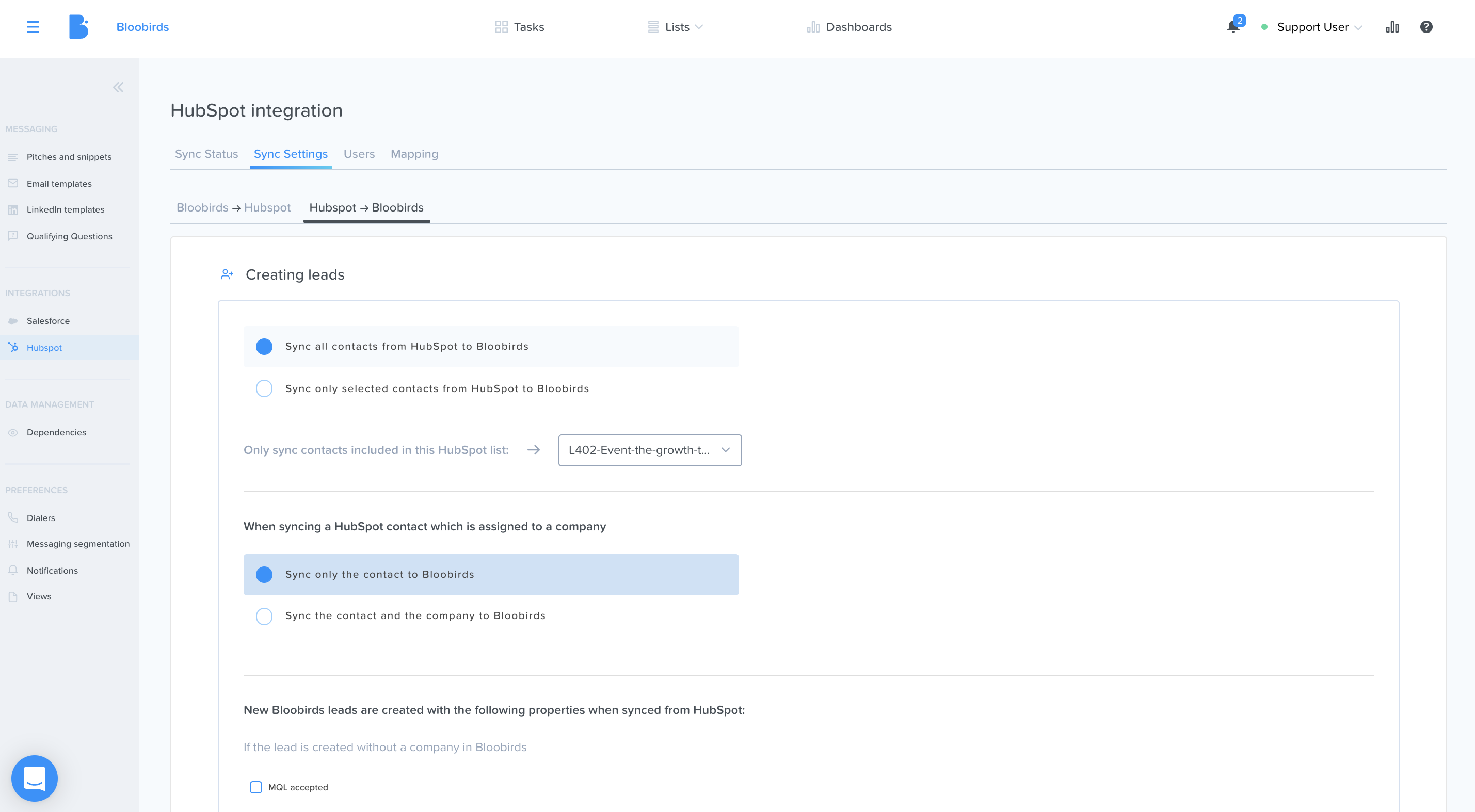Click the Bloobirds brand name link
This screenshot has height=812, width=1475.
pos(142,27)
